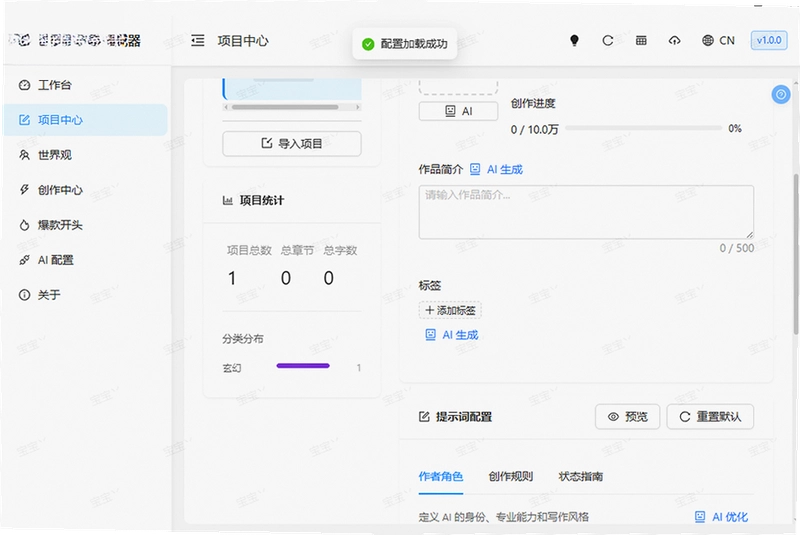The image size is (800, 535).
Task: Click 总字数 statistic label
Action: (340, 250)
